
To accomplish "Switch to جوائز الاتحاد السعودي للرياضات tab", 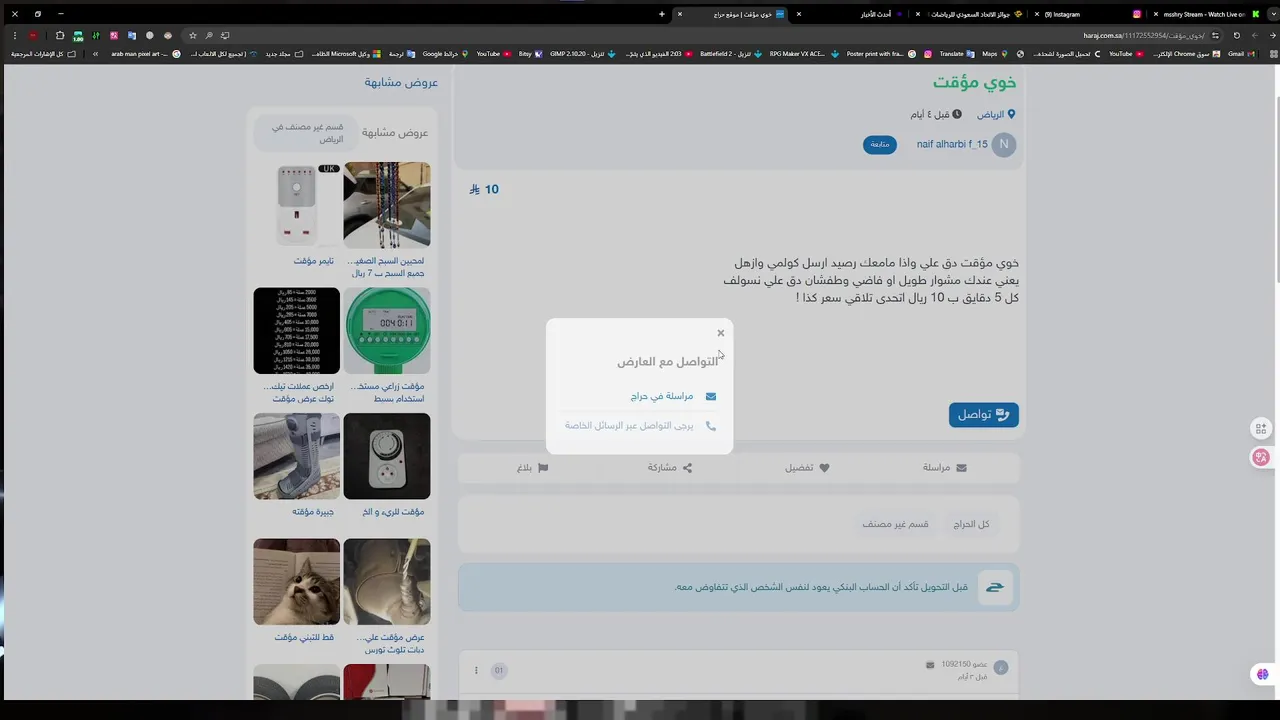I will click(x=970, y=14).
